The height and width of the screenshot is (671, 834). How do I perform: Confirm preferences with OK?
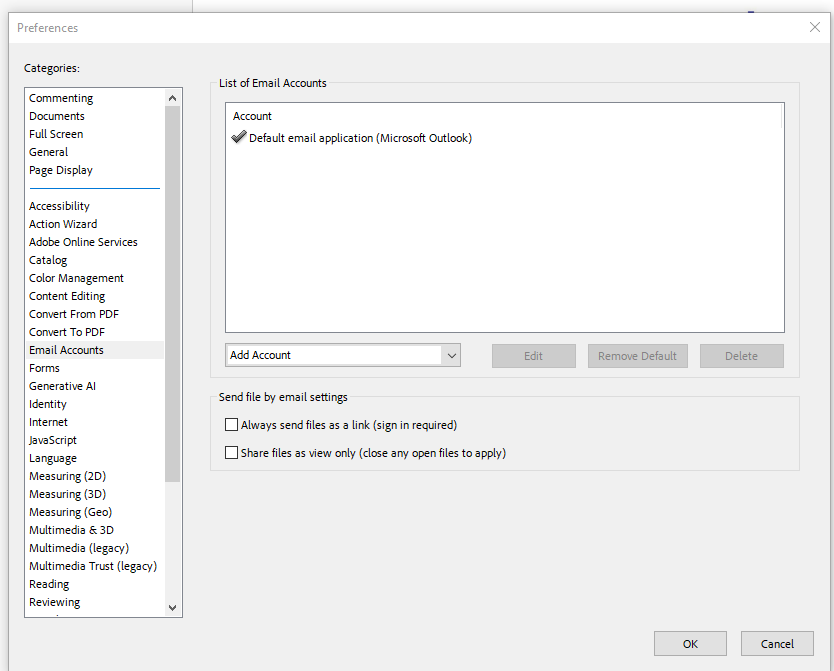(690, 643)
